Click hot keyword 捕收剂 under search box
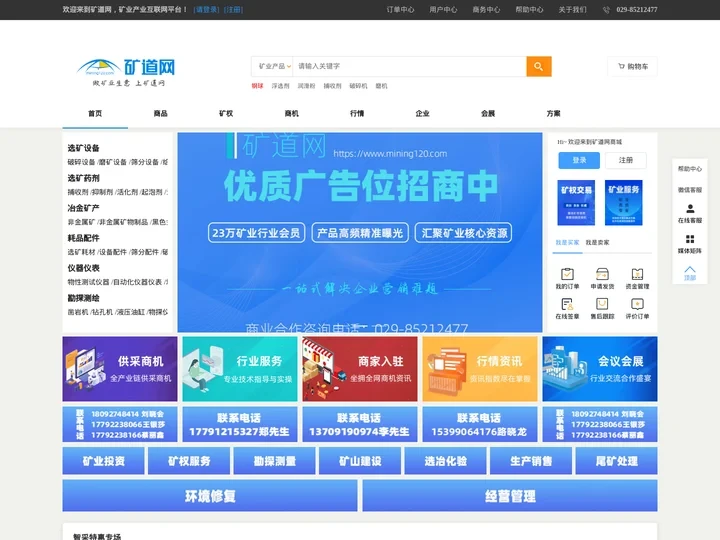Screen dimensions: 720x540 (332, 86)
